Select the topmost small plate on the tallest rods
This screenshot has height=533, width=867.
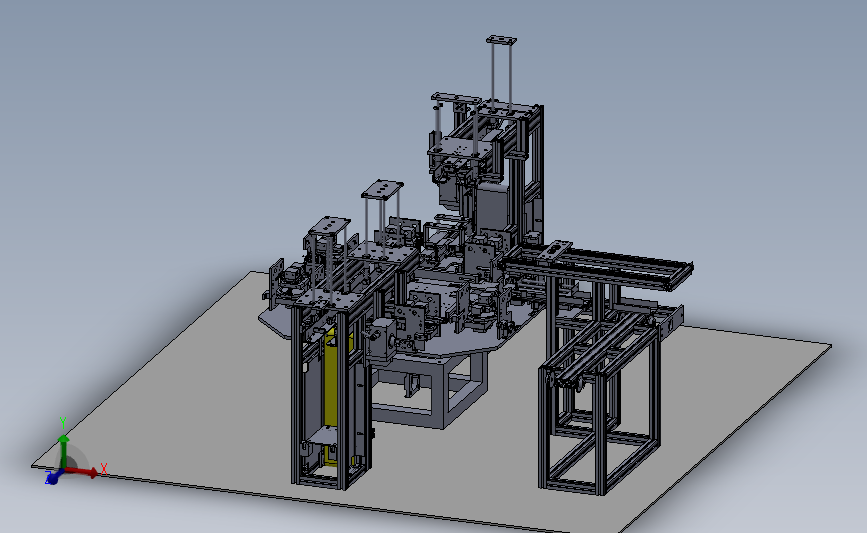point(502,40)
